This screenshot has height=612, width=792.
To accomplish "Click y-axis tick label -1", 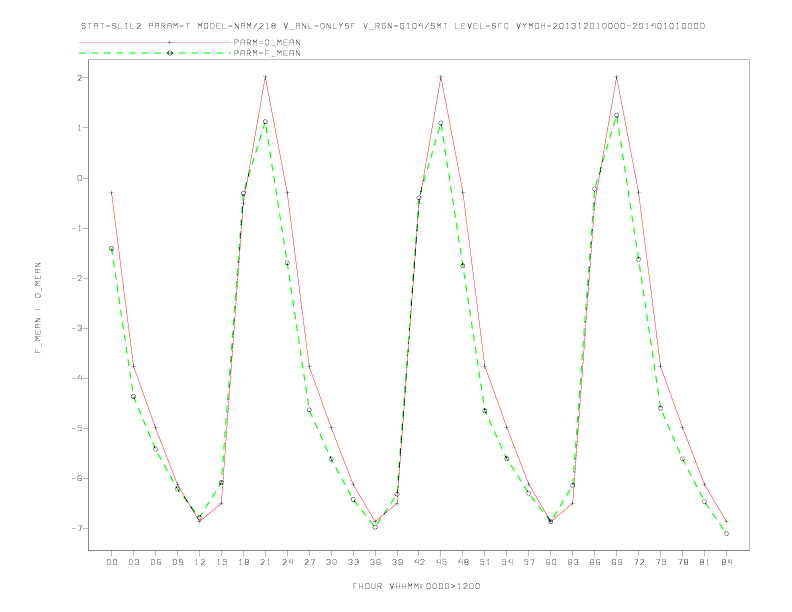I will click(x=77, y=228).
